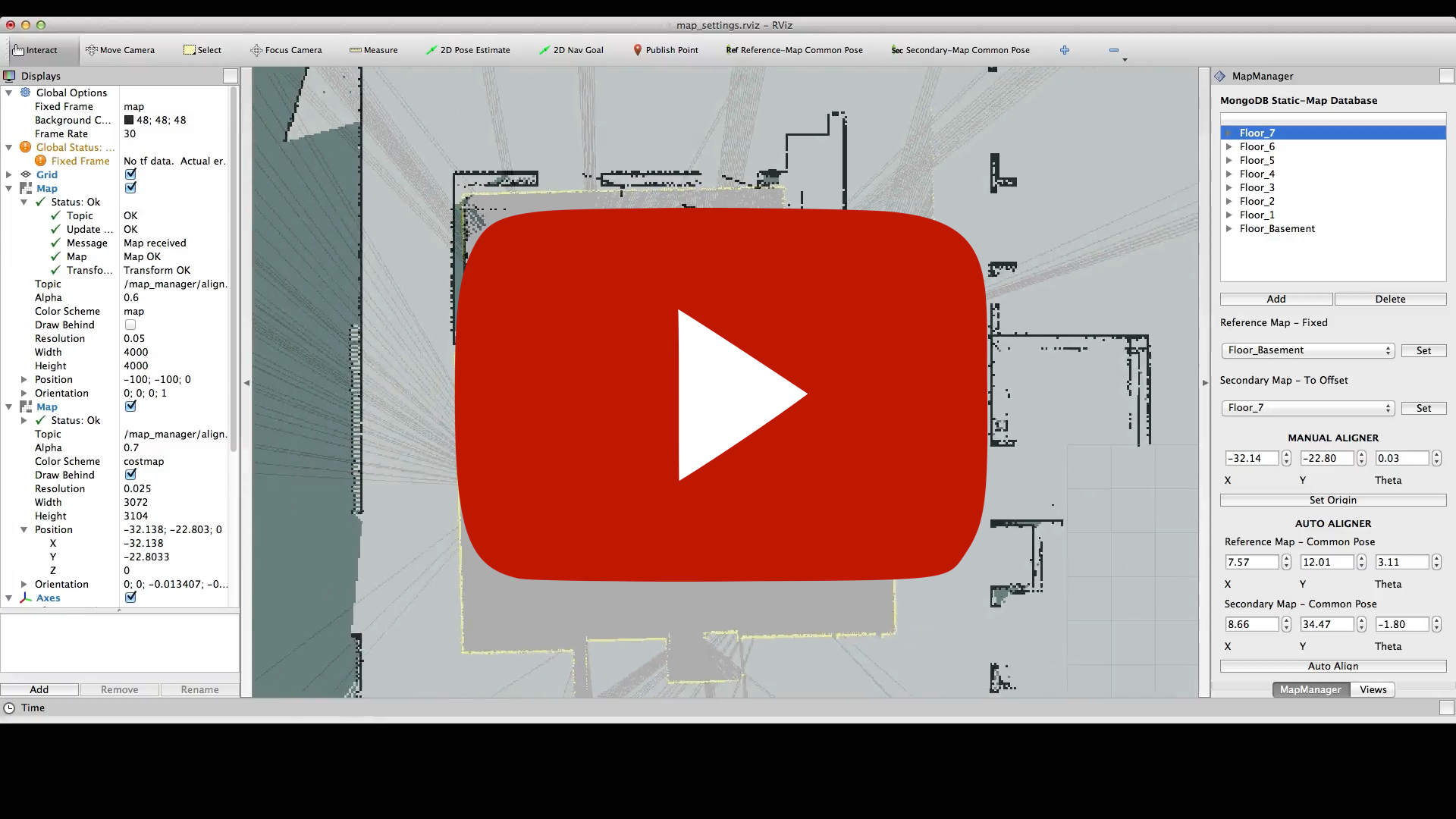Expand the Floor_6 tree entry
This screenshot has height=819, width=1456.
click(x=1228, y=146)
